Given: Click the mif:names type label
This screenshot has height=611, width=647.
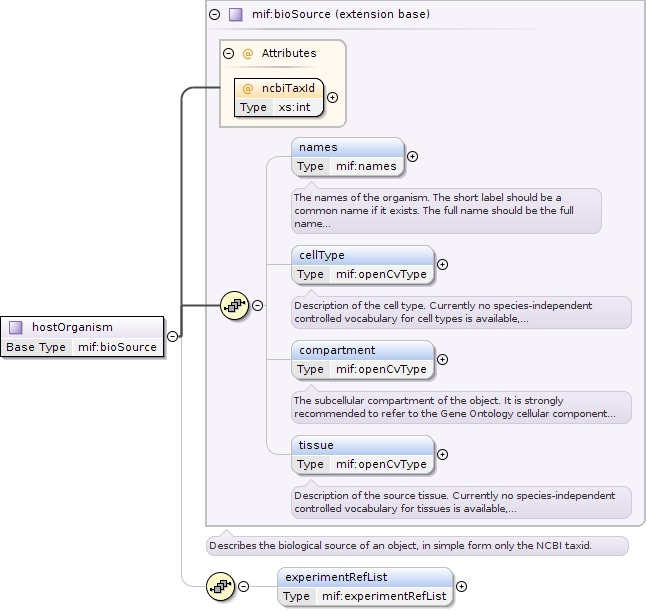Looking at the screenshot, I should coord(366,166).
